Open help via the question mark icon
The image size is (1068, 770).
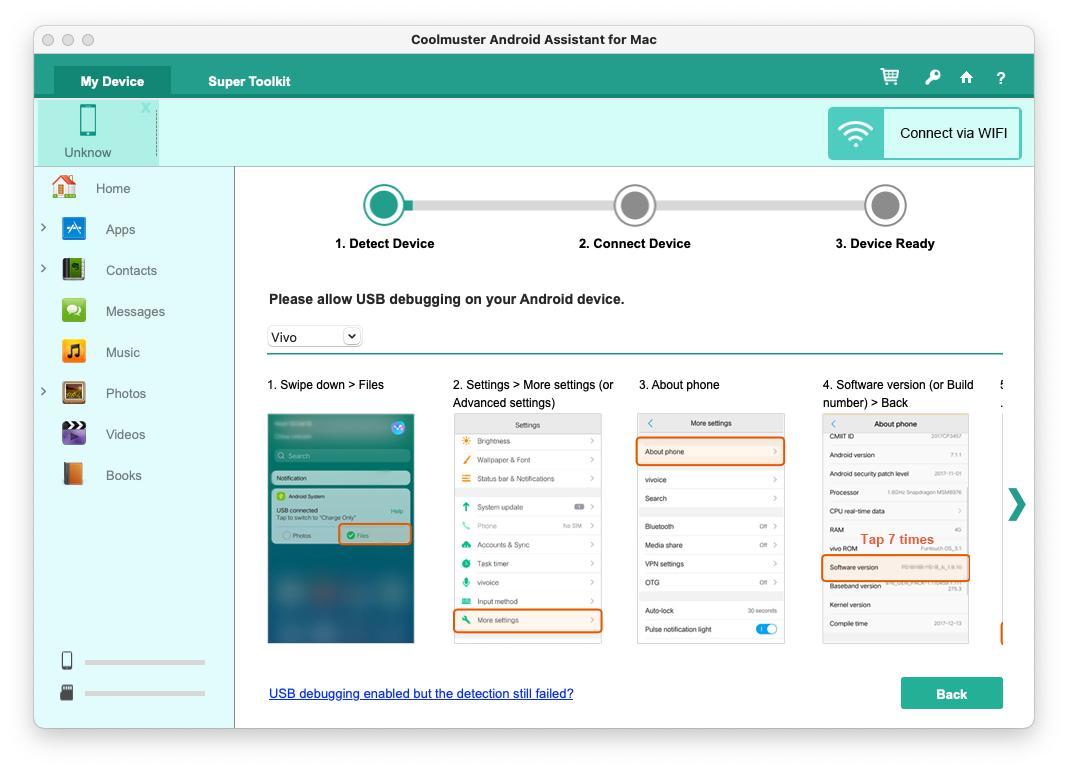(x=1001, y=78)
